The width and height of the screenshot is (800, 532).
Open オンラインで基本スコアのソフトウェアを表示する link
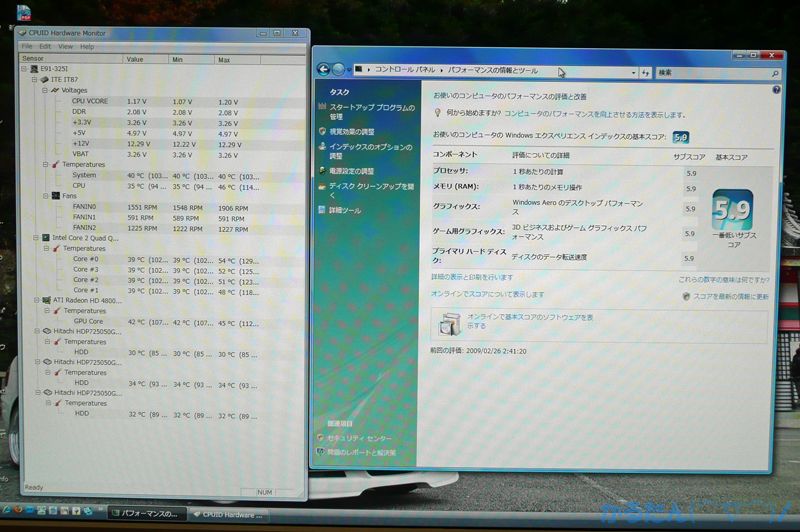530,321
